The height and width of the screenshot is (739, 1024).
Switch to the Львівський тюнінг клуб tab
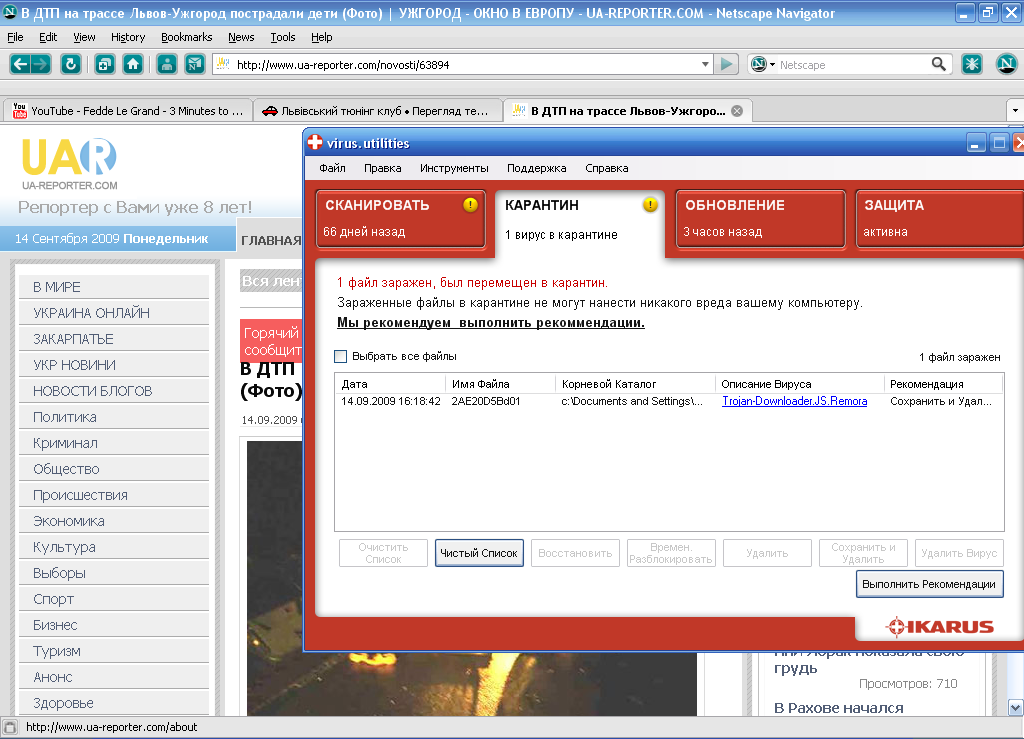(376, 111)
